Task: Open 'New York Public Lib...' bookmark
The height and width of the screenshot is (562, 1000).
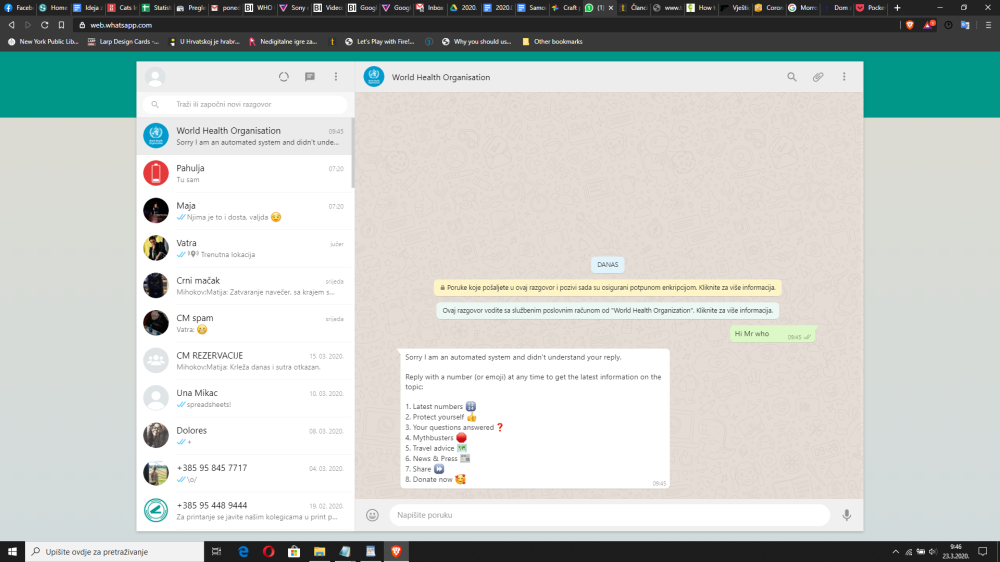Action: tap(43, 41)
